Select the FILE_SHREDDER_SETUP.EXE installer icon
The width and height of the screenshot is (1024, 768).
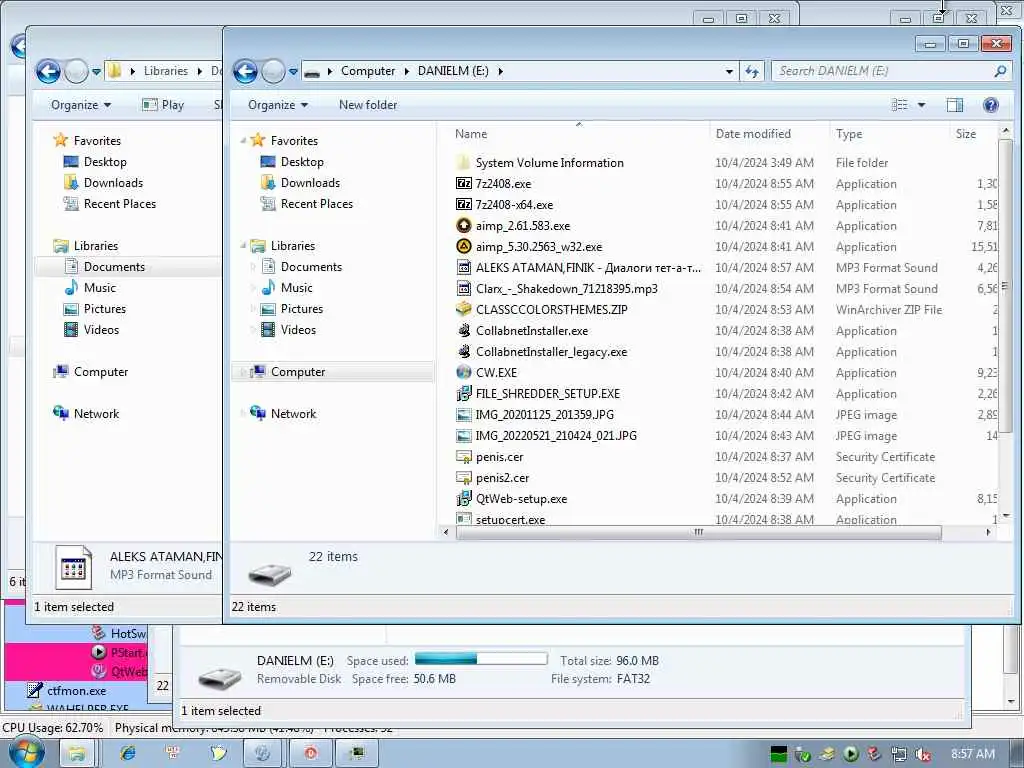464,393
